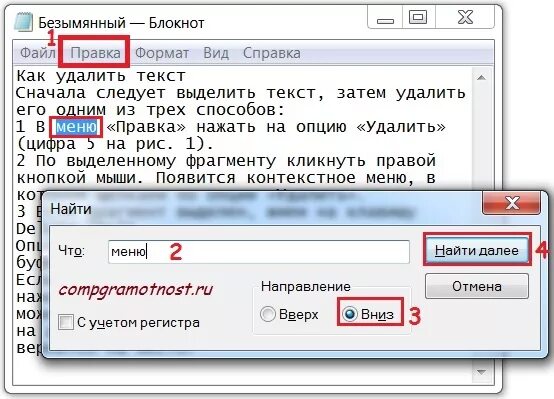
Task: Click the Найти далее button
Action: (x=477, y=250)
